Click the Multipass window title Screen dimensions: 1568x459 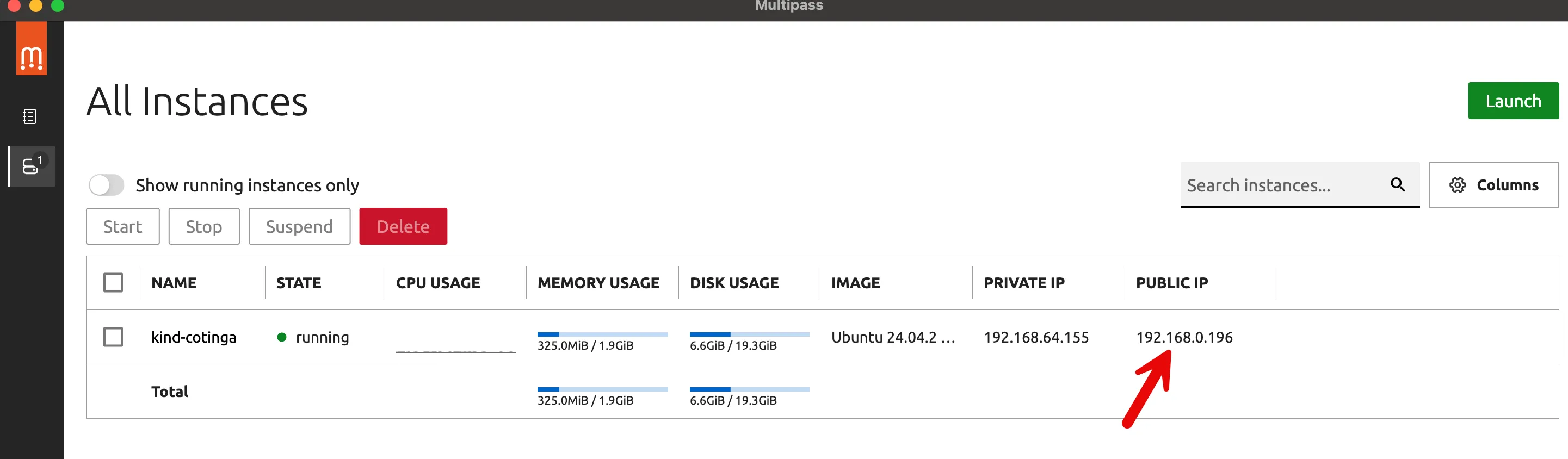(x=789, y=5)
